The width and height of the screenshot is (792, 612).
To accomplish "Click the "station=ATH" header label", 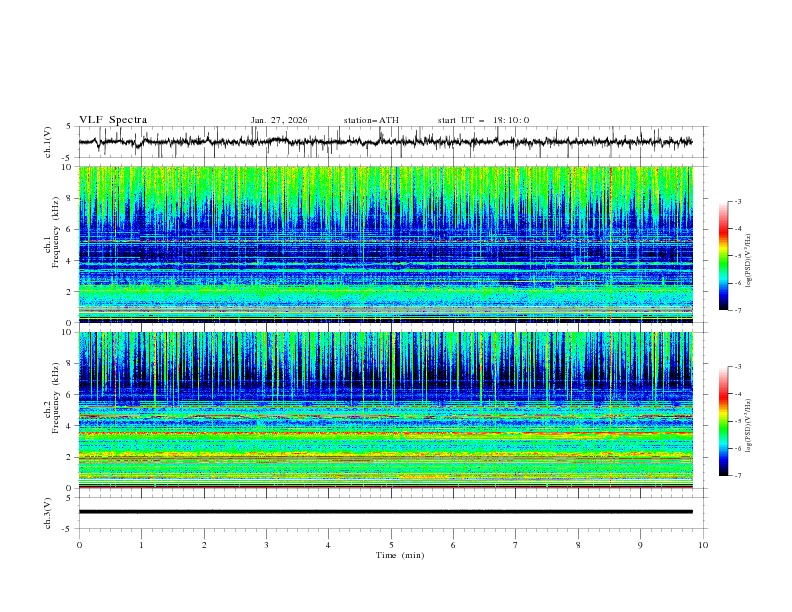I will click(371, 120).
